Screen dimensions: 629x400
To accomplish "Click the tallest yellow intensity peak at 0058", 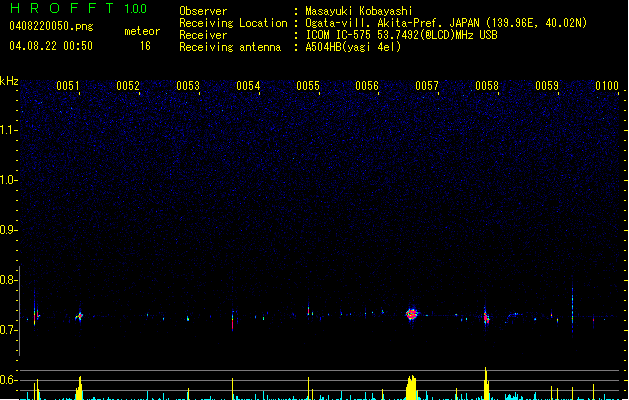I will point(486,384).
